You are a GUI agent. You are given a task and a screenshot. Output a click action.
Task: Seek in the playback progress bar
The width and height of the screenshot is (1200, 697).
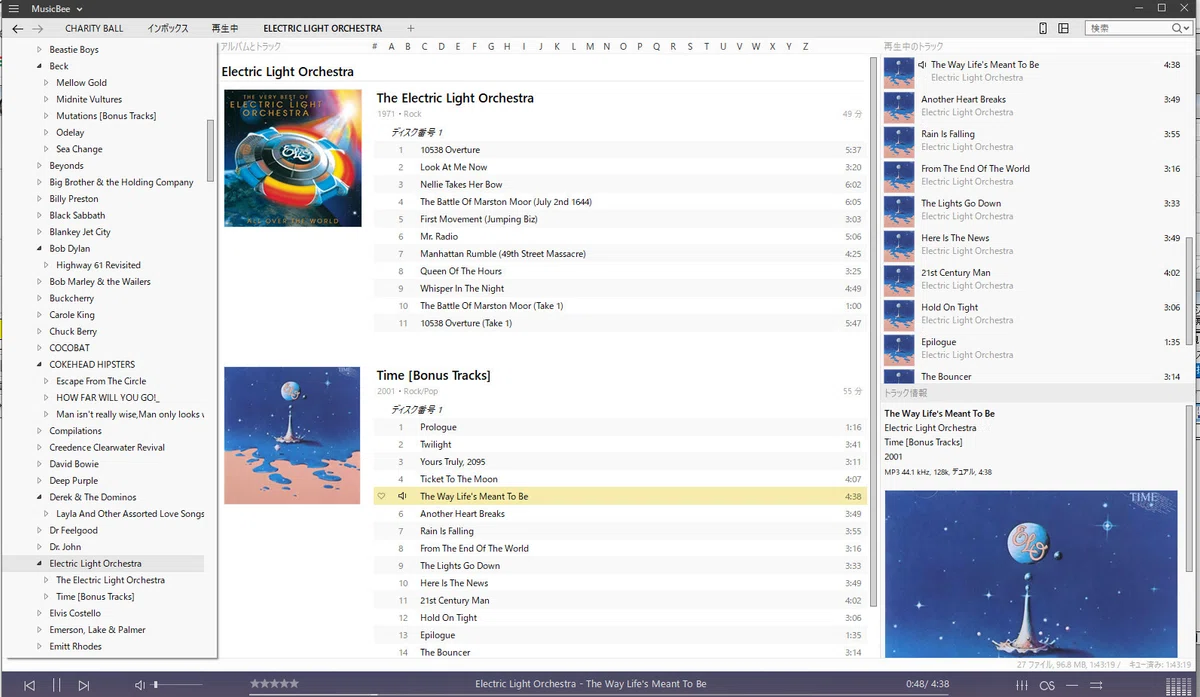pos(600,695)
